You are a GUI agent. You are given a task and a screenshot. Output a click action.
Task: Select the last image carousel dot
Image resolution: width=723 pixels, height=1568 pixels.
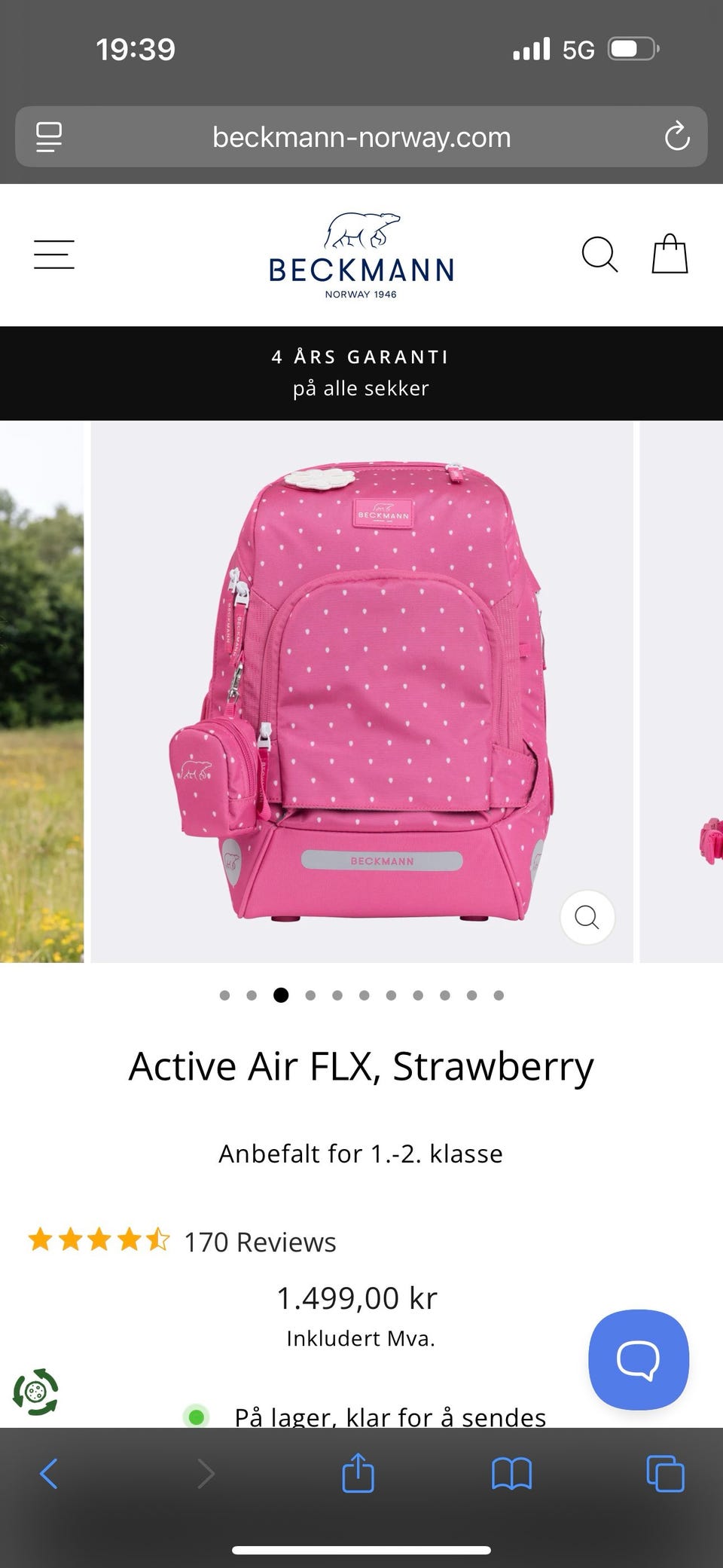coord(499,995)
